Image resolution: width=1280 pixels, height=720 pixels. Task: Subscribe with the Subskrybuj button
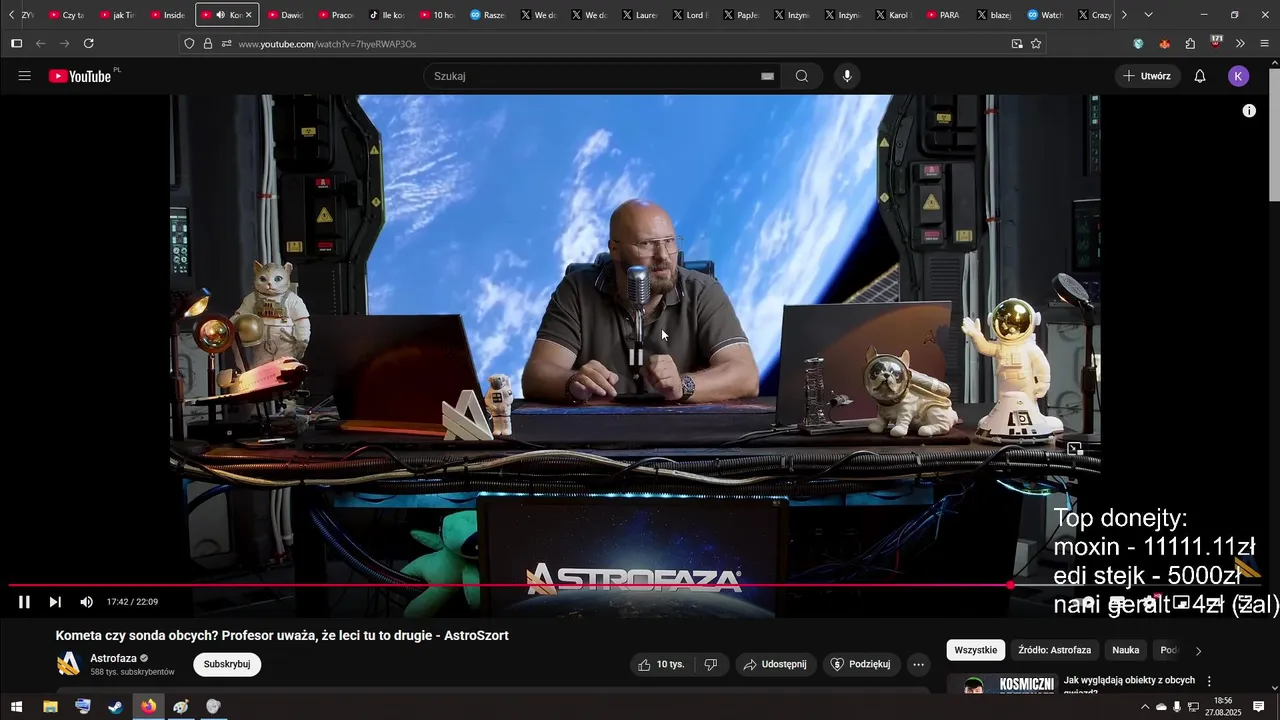click(227, 664)
